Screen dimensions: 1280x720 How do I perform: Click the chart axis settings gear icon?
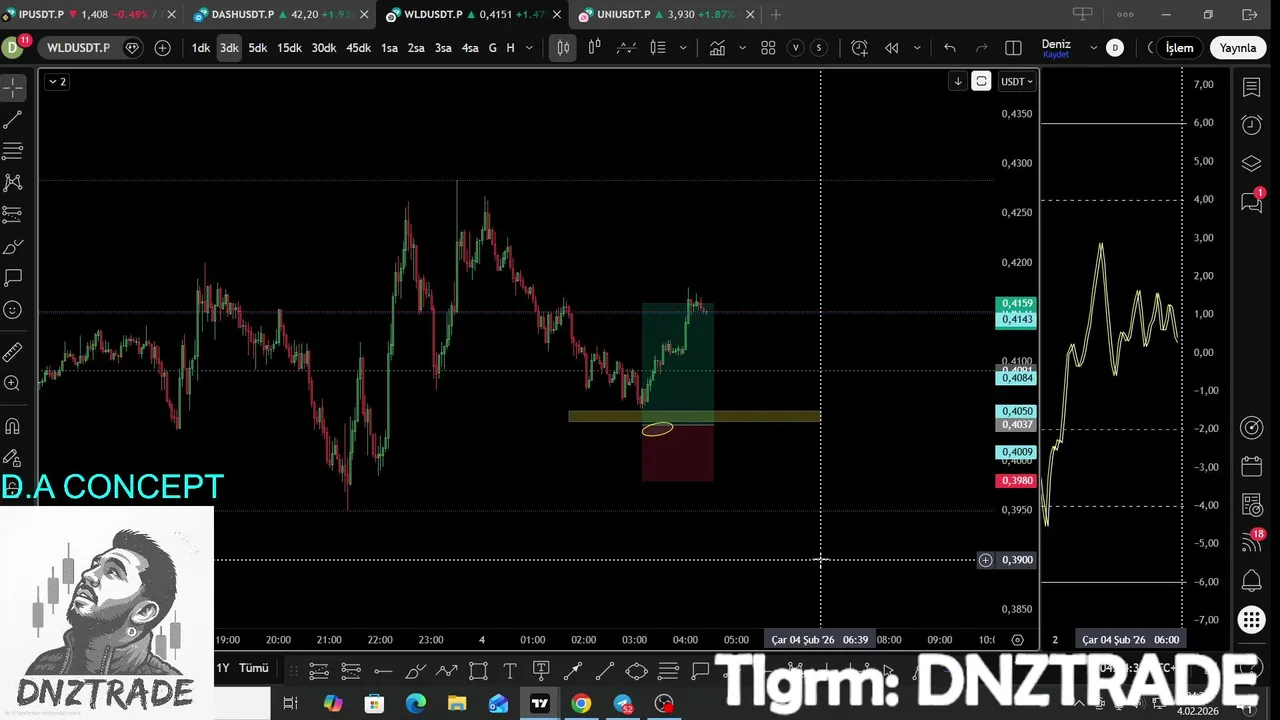click(x=1018, y=639)
